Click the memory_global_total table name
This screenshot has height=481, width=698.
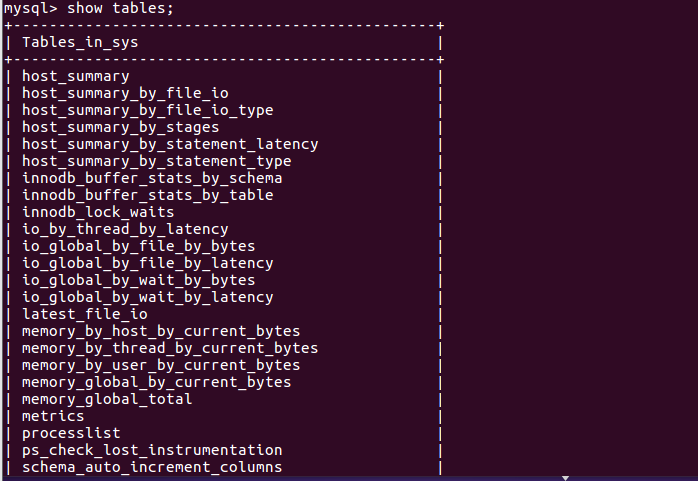click(x=107, y=399)
